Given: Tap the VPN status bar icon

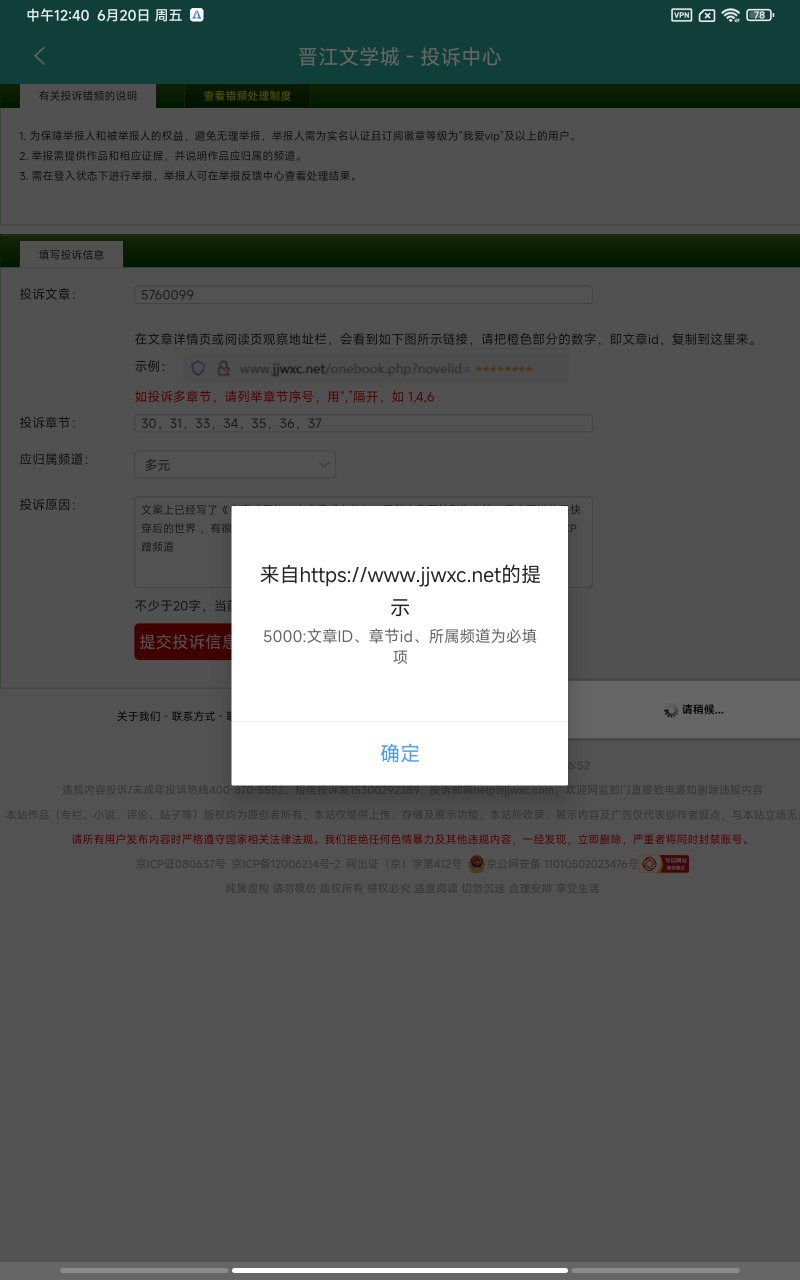Looking at the screenshot, I should 681,15.
